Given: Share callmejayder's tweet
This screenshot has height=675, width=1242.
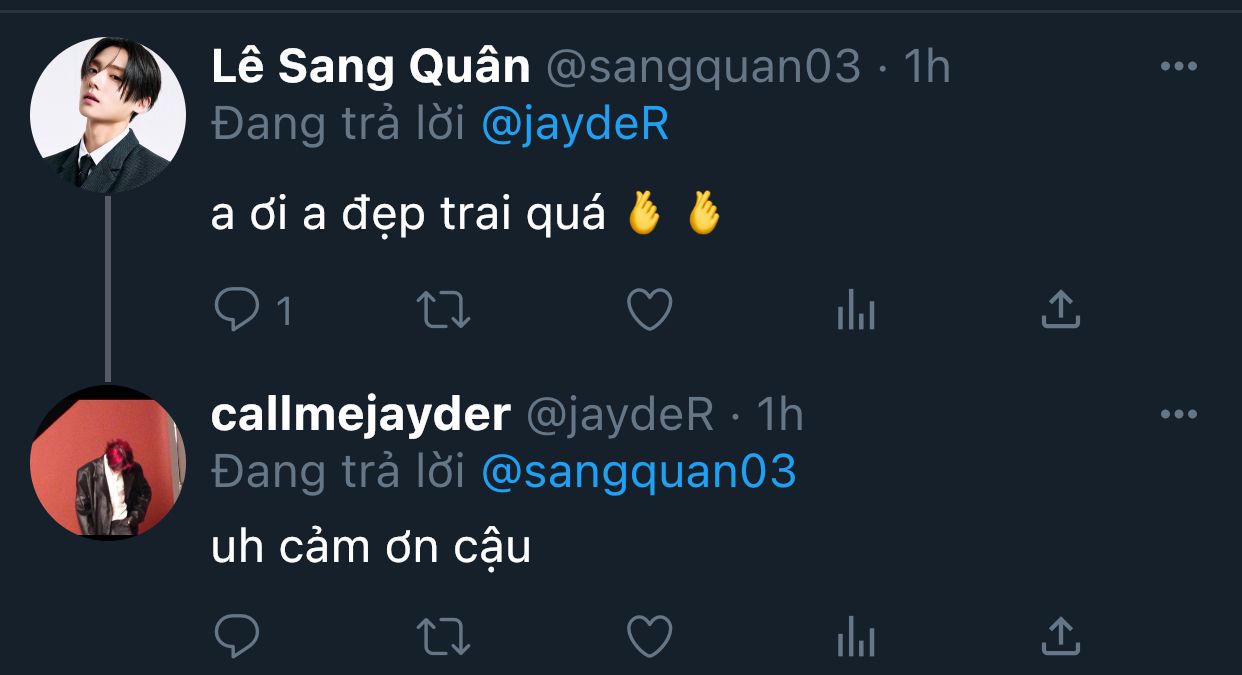Looking at the screenshot, I should tap(1060, 635).
